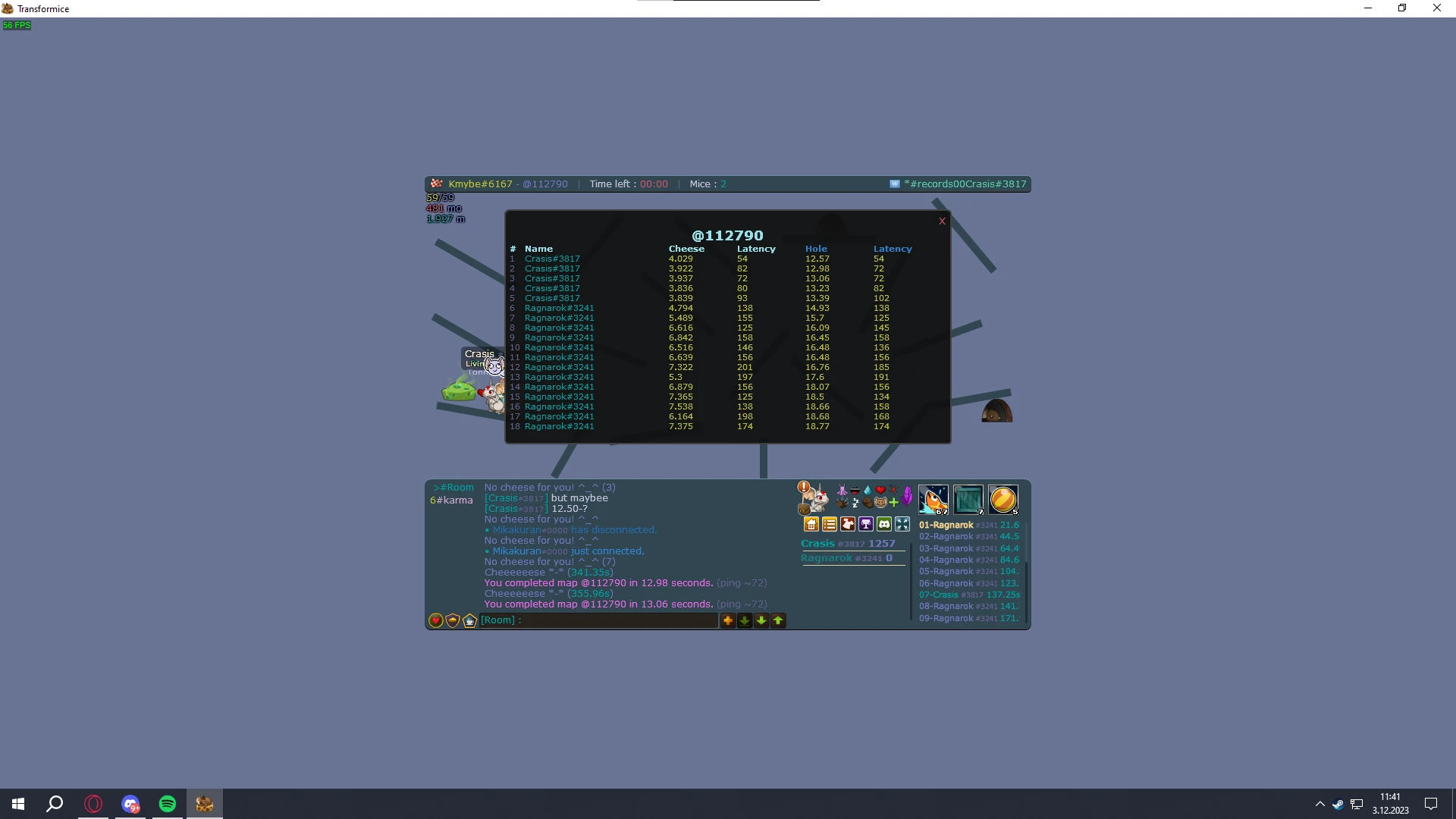Switch to the #karma chat tab
The height and width of the screenshot is (819, 1456).
(451, 500)
